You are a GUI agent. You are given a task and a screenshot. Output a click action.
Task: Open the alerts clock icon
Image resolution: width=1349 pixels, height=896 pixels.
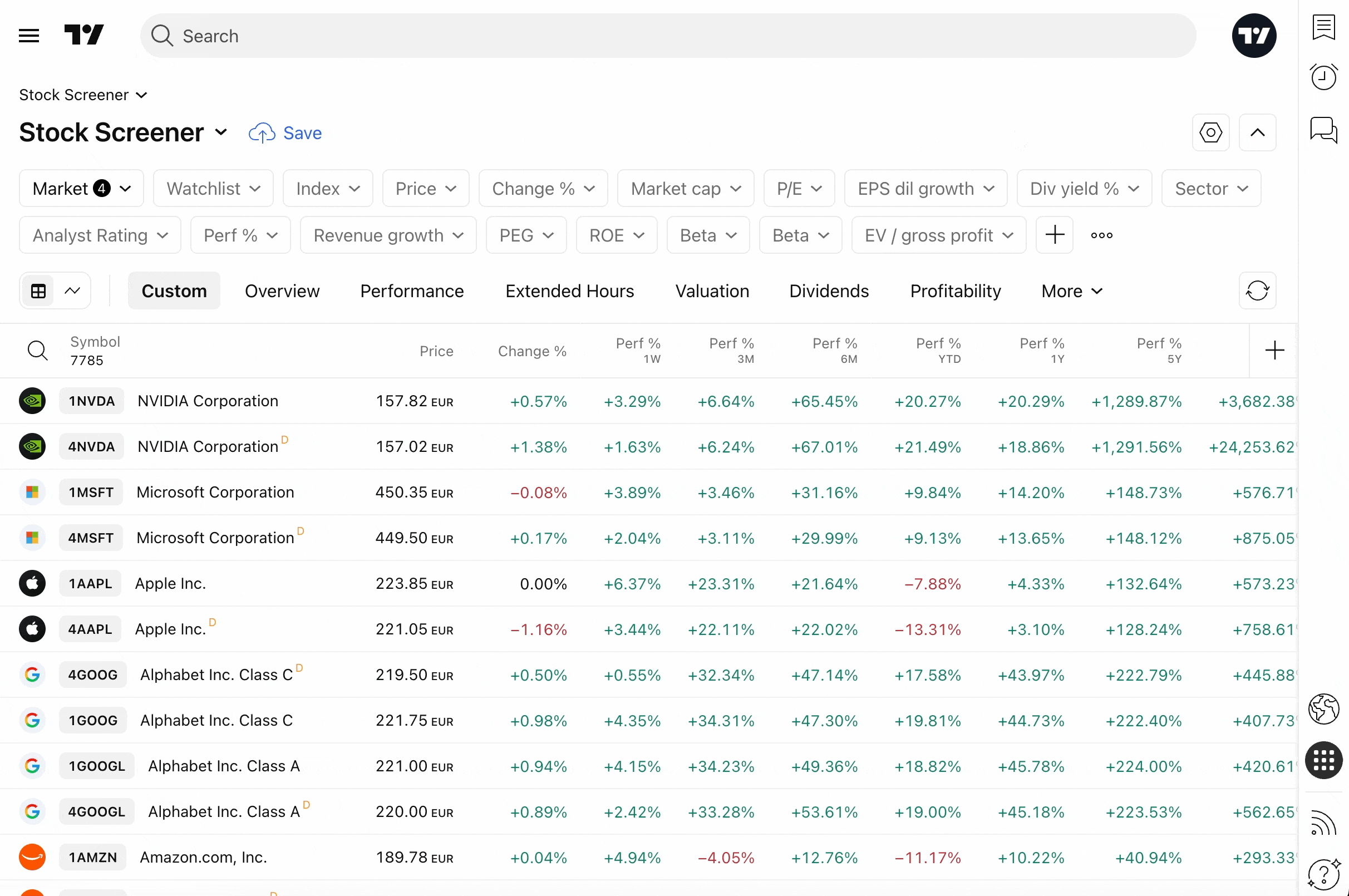point(1323,77)
